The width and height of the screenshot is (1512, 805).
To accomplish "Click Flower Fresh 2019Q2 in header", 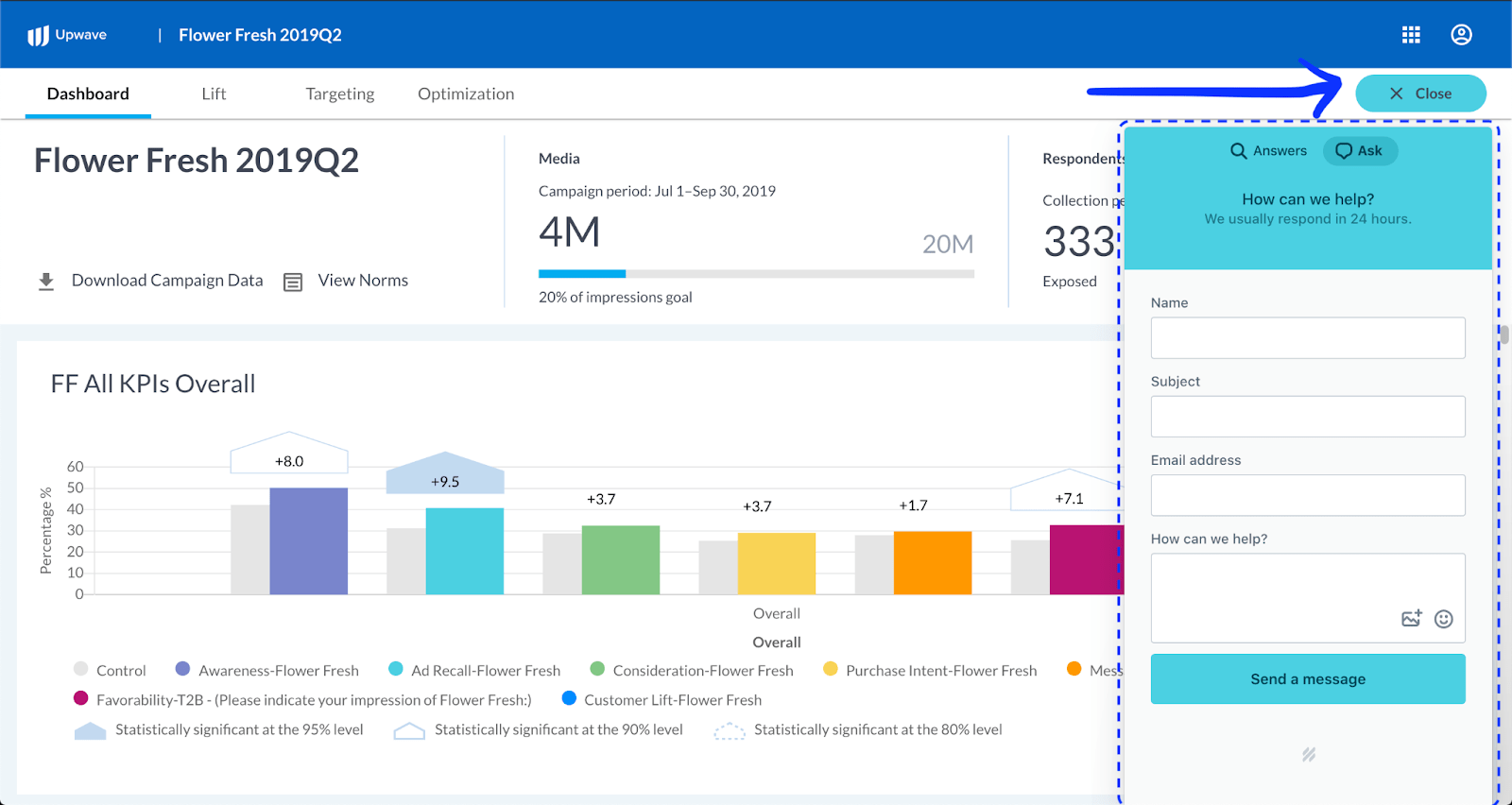I will (x=260, y=35).
